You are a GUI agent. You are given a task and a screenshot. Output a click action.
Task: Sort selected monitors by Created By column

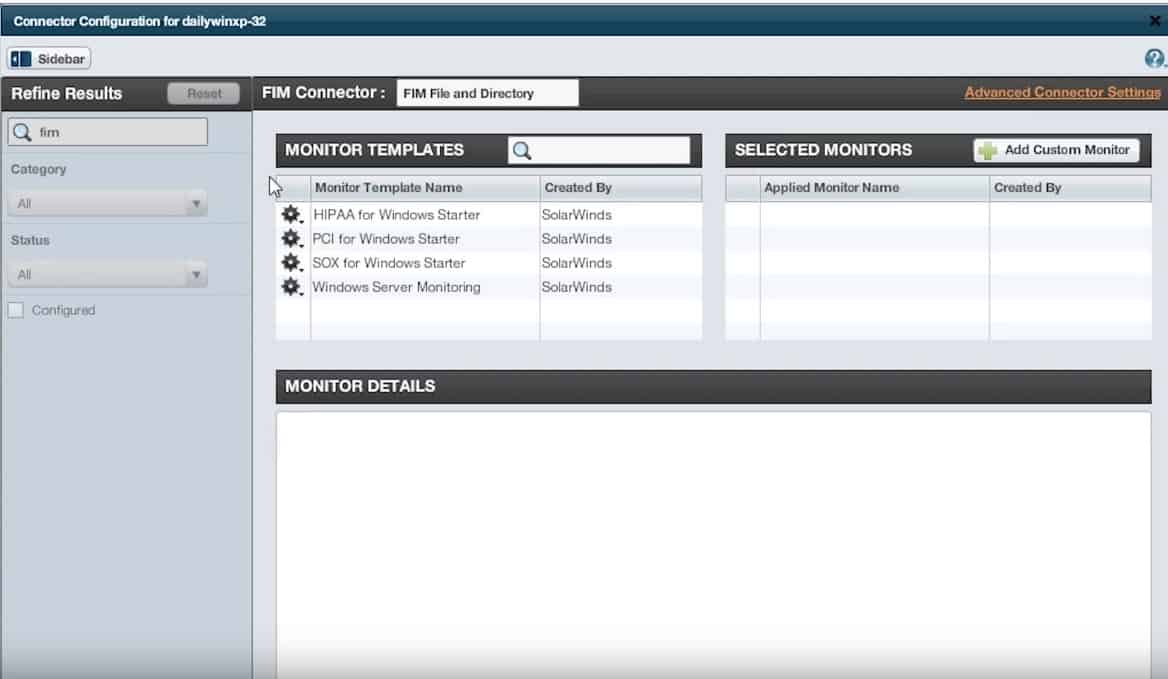[1070, 188]
